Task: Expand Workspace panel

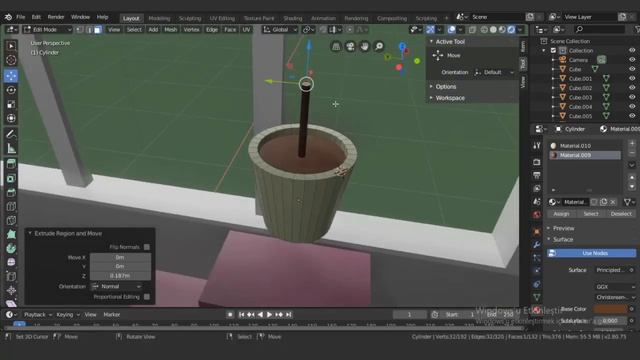Action: point(450,98)
